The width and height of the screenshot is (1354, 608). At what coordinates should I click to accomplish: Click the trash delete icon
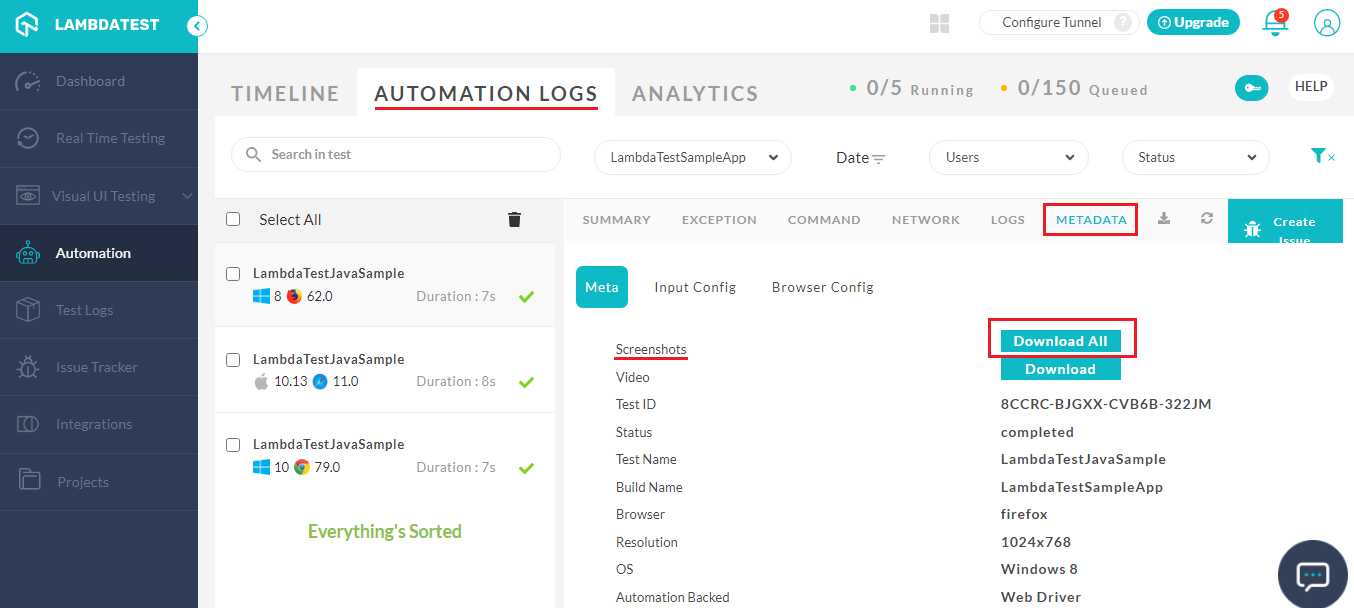coord(514,219)
